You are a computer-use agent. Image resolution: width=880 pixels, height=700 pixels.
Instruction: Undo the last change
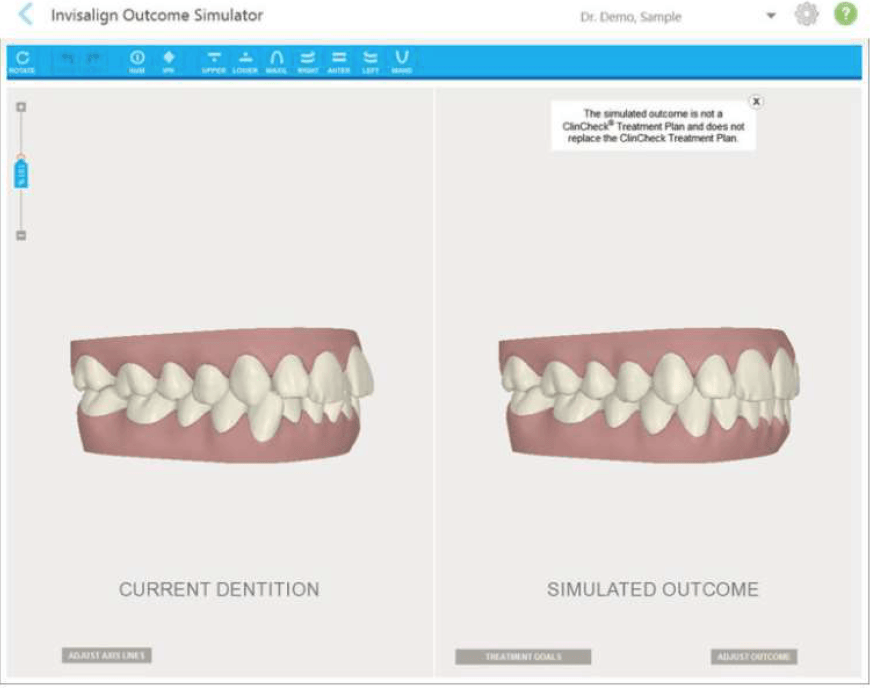coord(68,58)
